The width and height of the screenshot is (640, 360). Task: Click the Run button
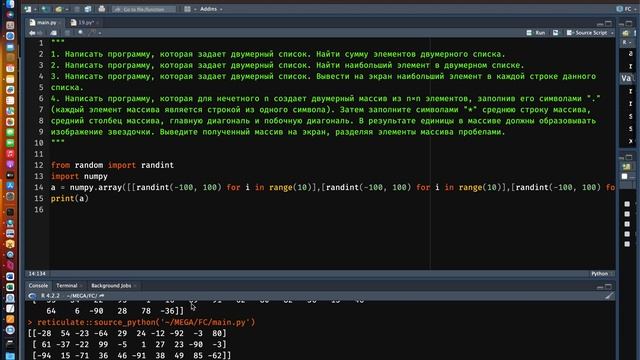pos(536,33)
